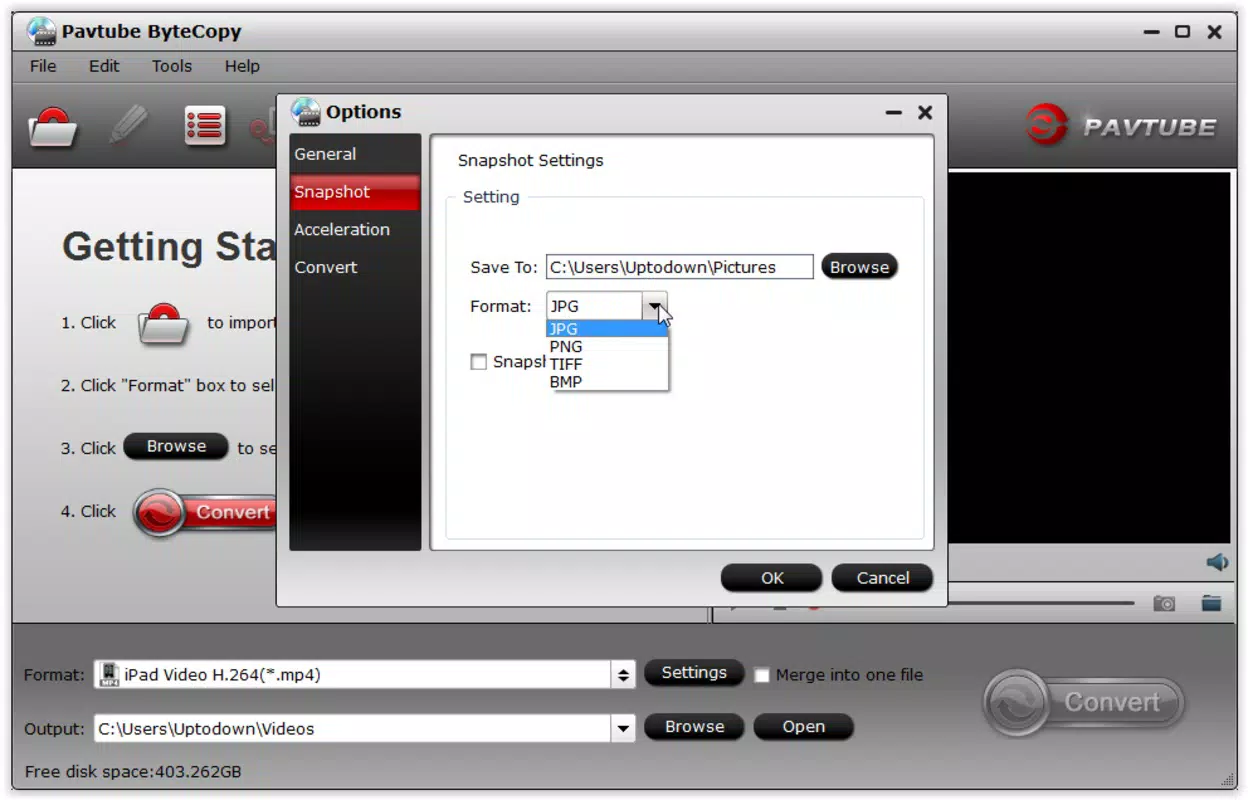1248x800 pixels.
Task: Toggle the Snapshot checkbox in Options
Action: click(x=479, y=362)
